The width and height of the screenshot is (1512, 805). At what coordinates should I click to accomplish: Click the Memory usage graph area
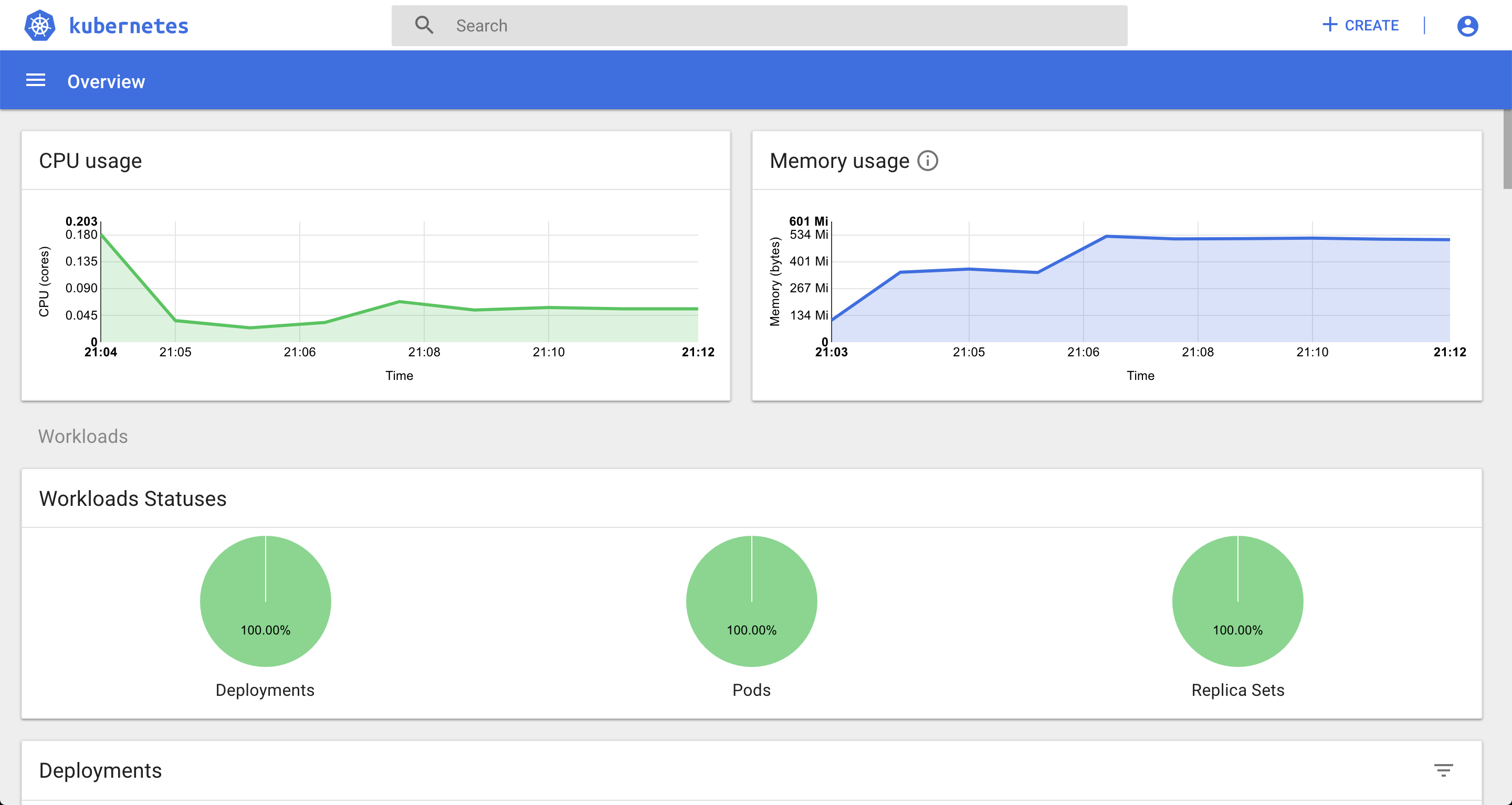(1140, 282)
